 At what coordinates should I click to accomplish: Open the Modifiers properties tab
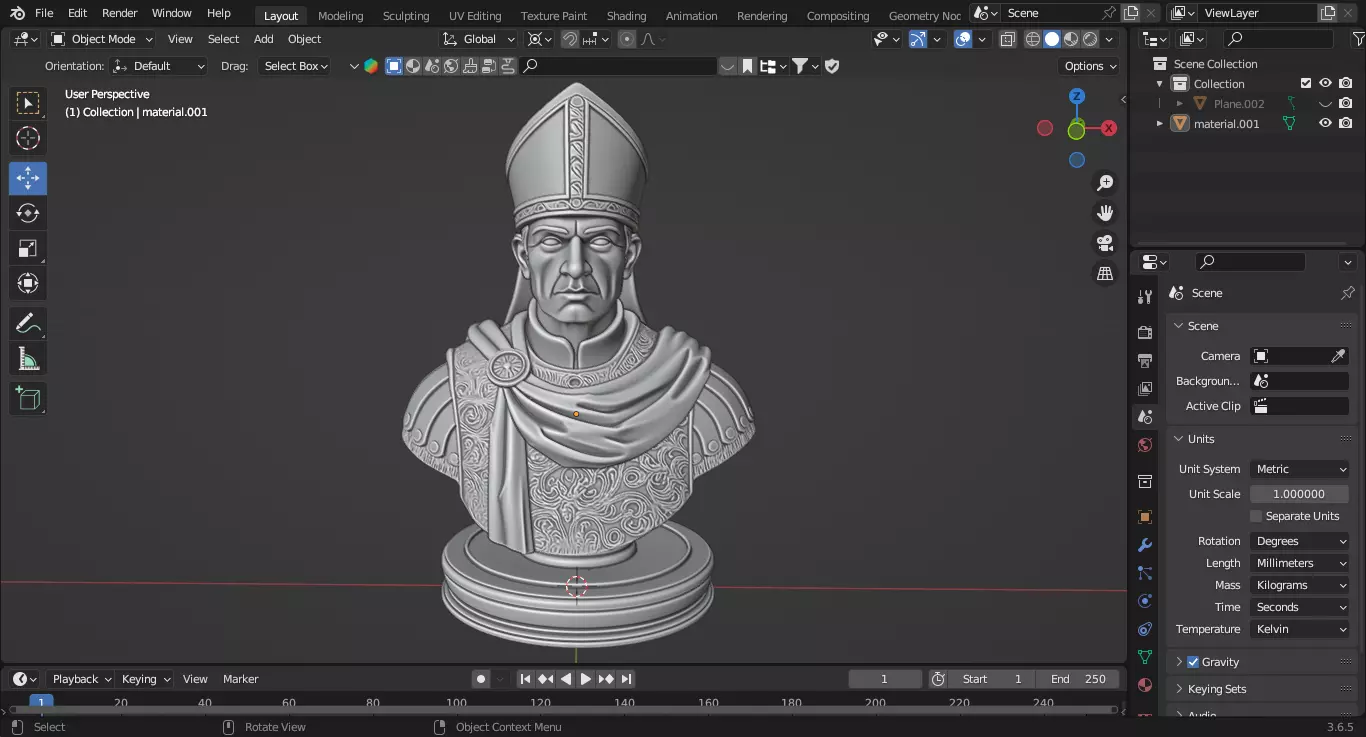[1145, 545]
